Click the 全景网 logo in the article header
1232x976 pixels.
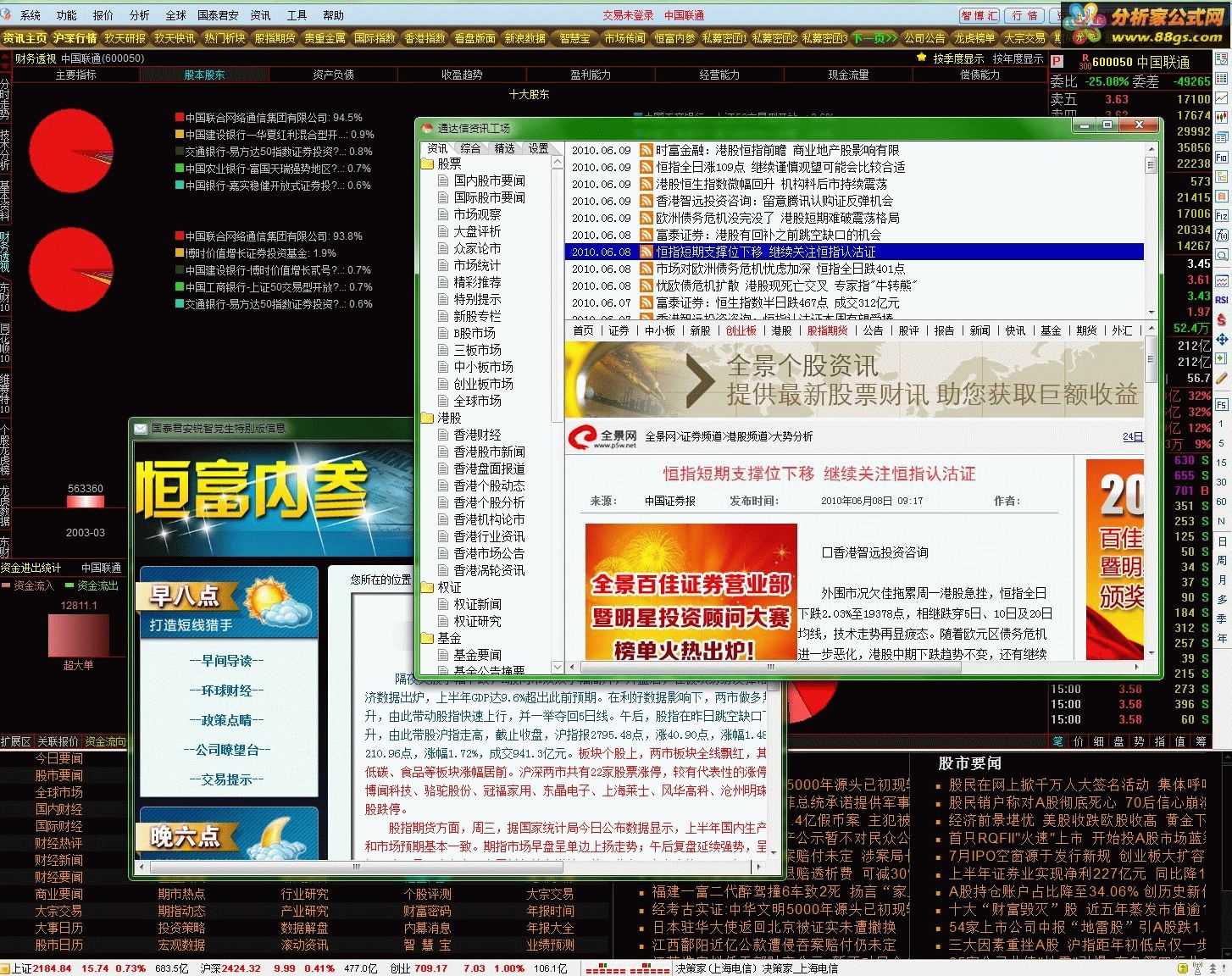coord(603,437)
